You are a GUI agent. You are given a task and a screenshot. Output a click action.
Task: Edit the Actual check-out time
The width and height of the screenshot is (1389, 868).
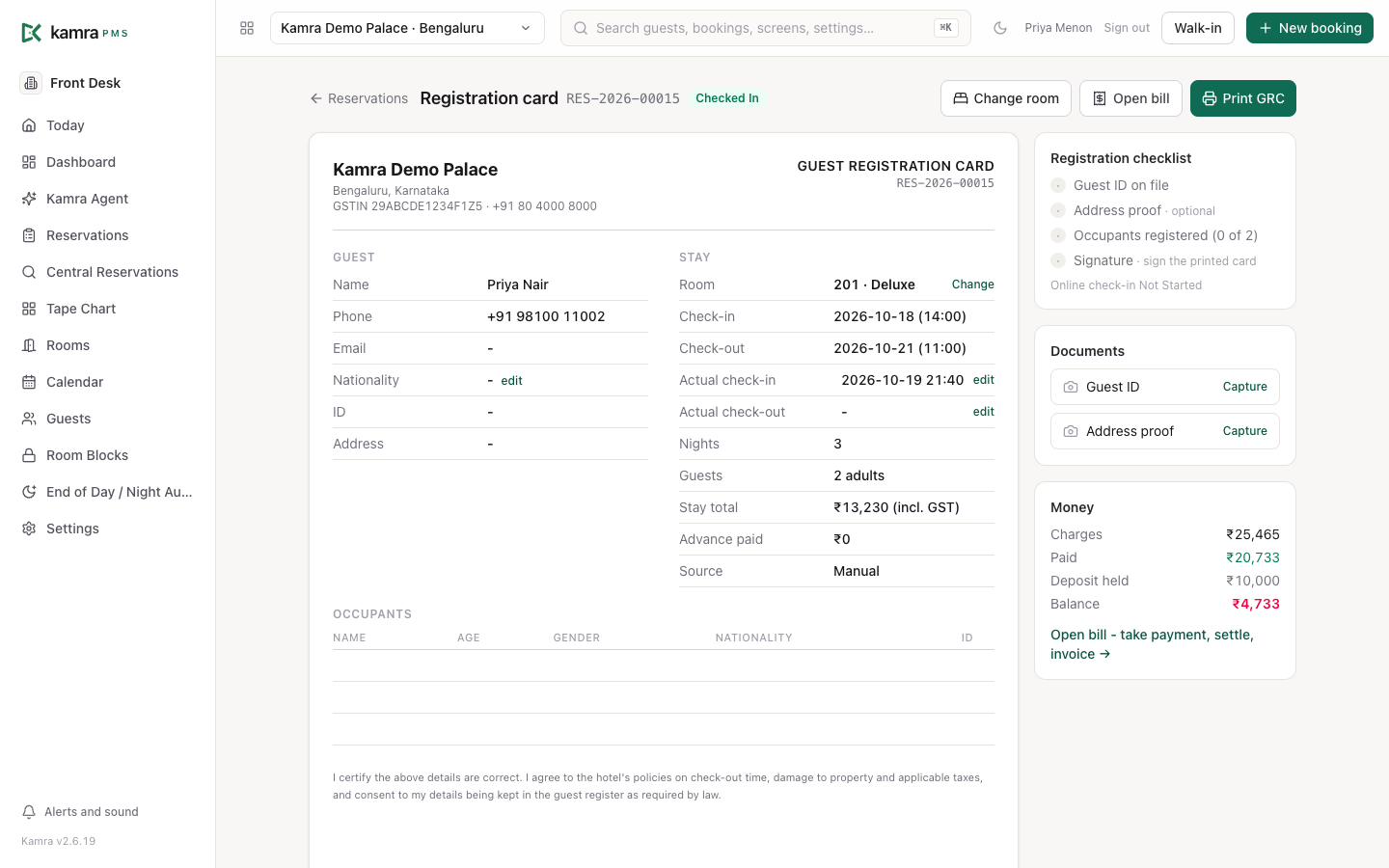[x=984, y=412]
